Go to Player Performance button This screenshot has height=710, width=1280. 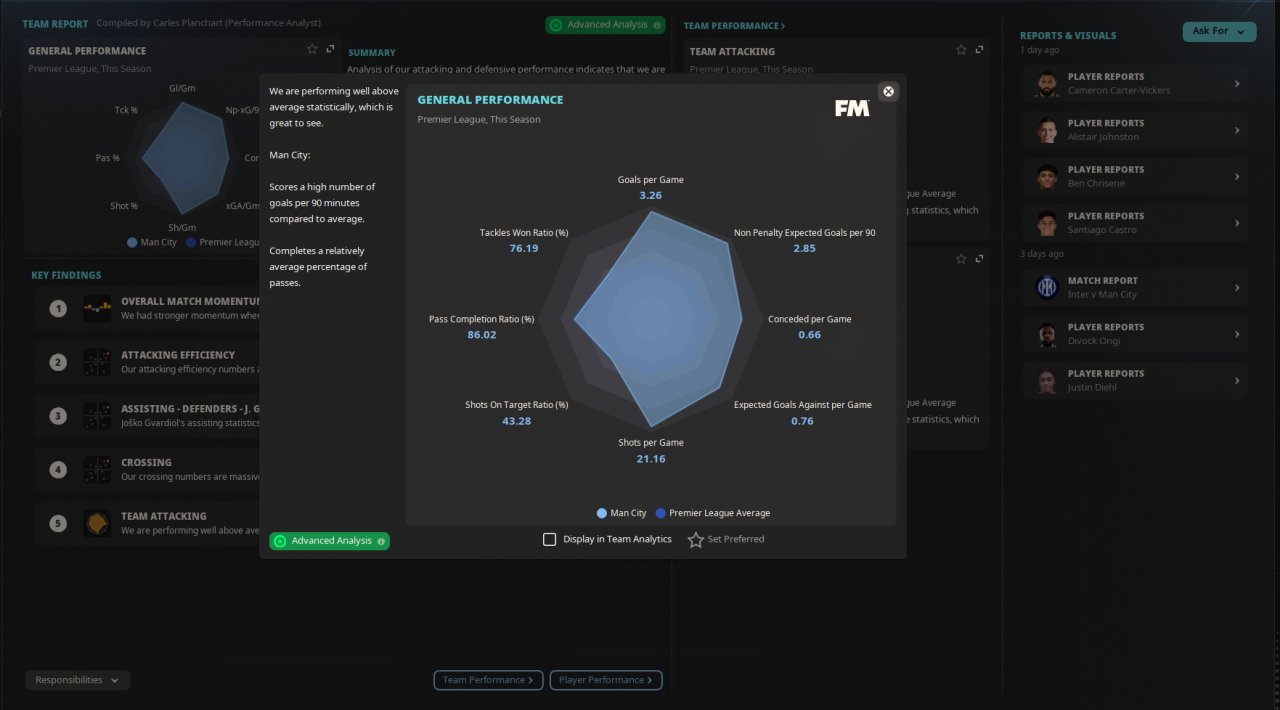point(606,680)
